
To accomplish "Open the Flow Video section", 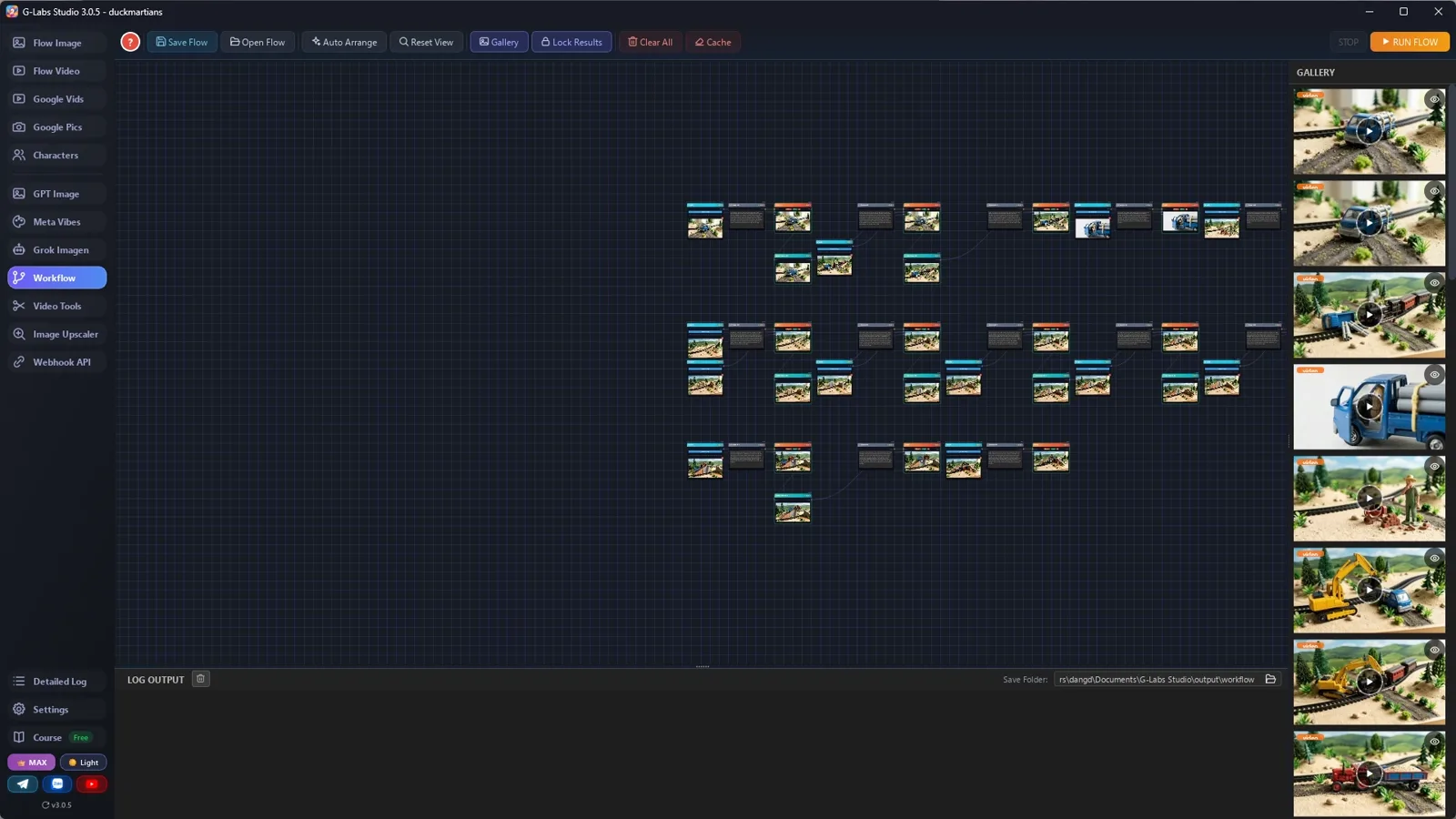I will 57,71.
